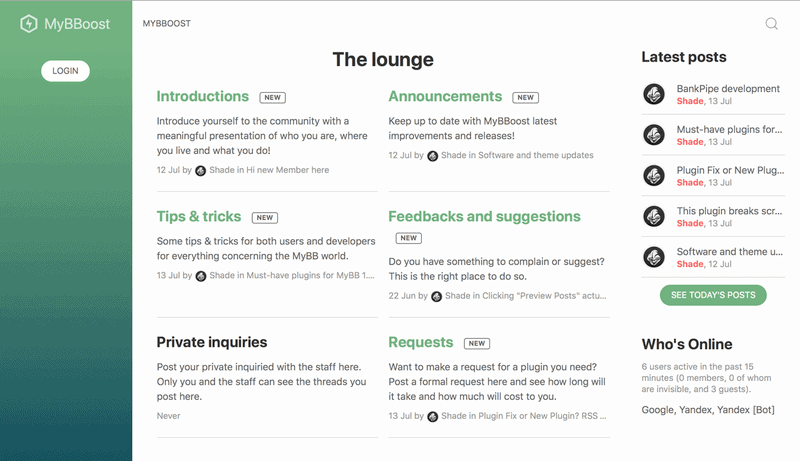
Task: Open the Private inquiries forum
Action: (x=212, y=343)
